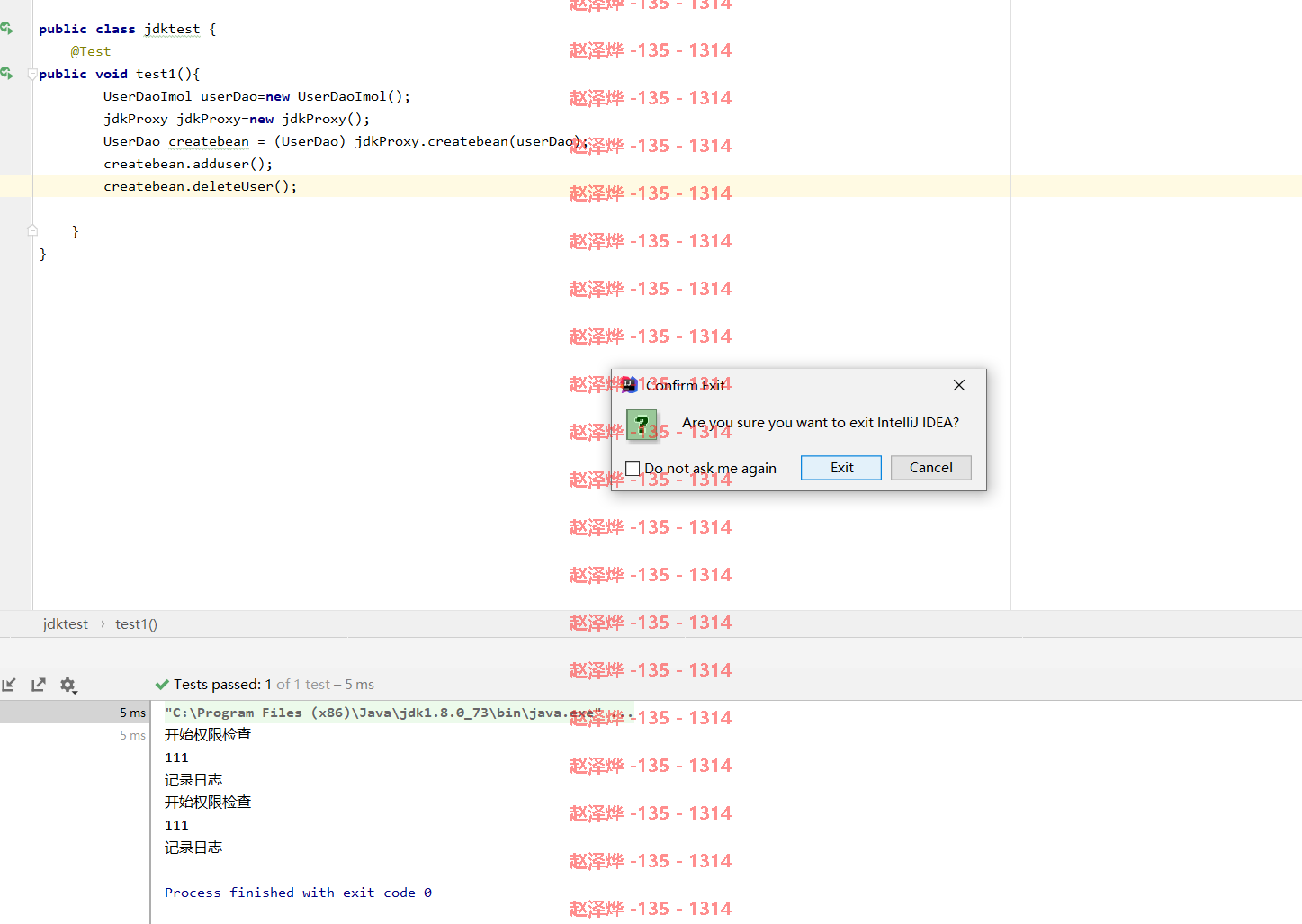
Task: Confirm by clicking the Exit button
Action: pyautogui.click(x=841, y=468)
